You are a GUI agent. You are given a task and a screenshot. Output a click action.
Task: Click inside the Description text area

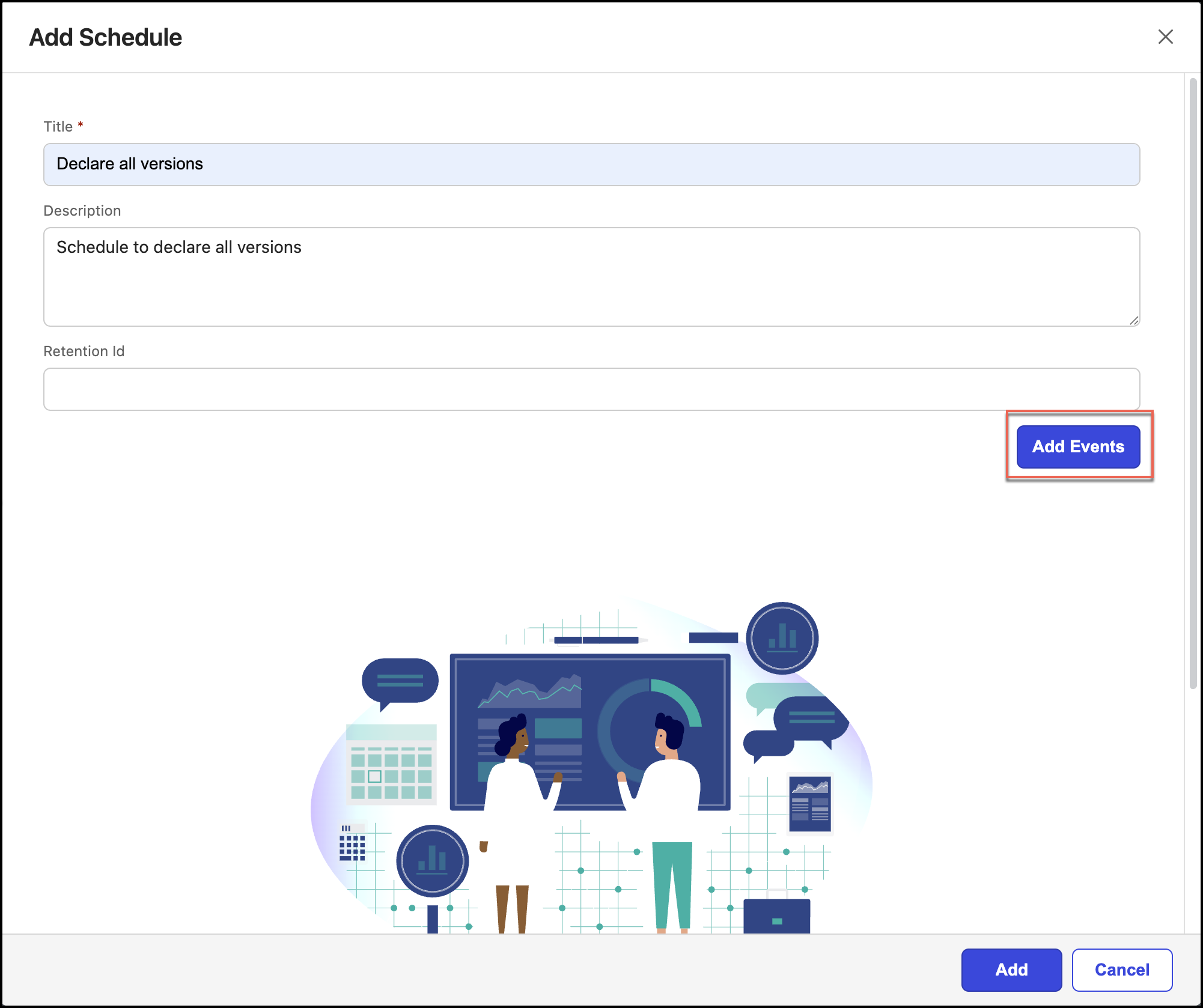591,276
